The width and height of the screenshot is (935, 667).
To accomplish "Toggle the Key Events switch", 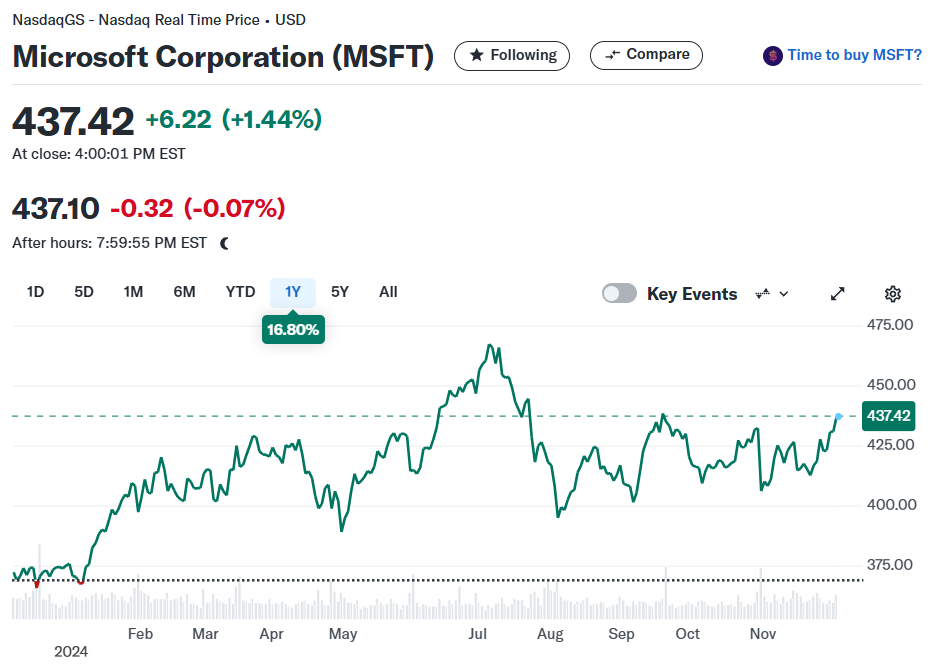I will click(x=619, y=293).
